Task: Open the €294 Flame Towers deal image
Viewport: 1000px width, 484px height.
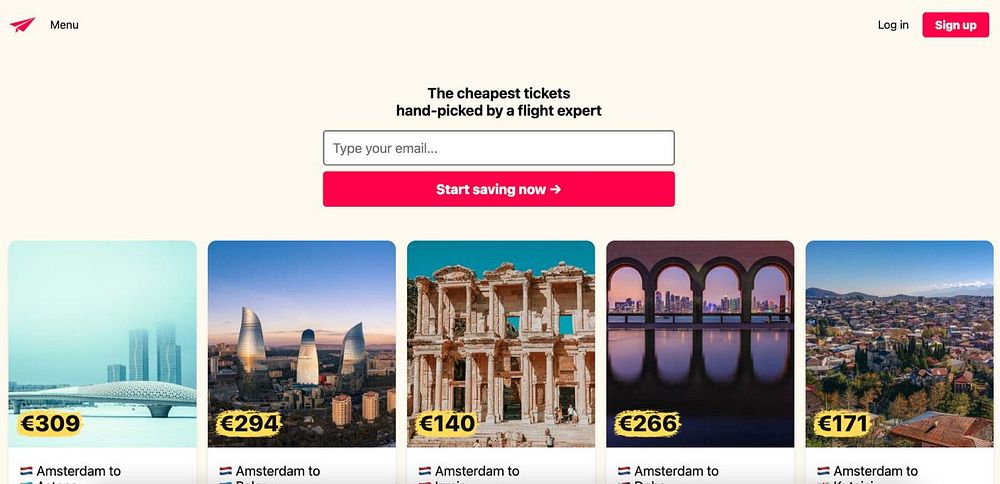Action: coord(302,344)
